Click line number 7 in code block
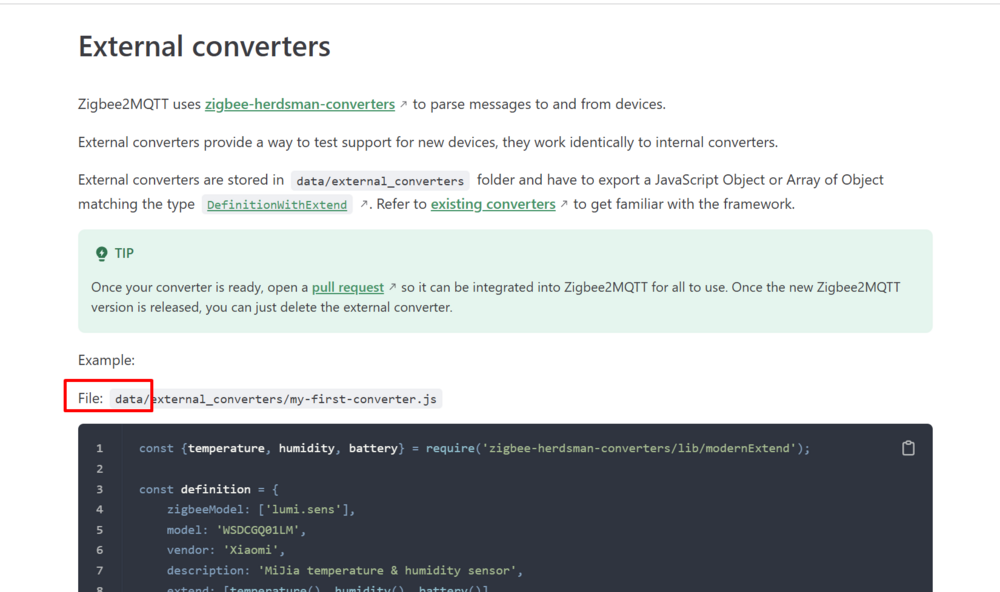 [100, 570]
